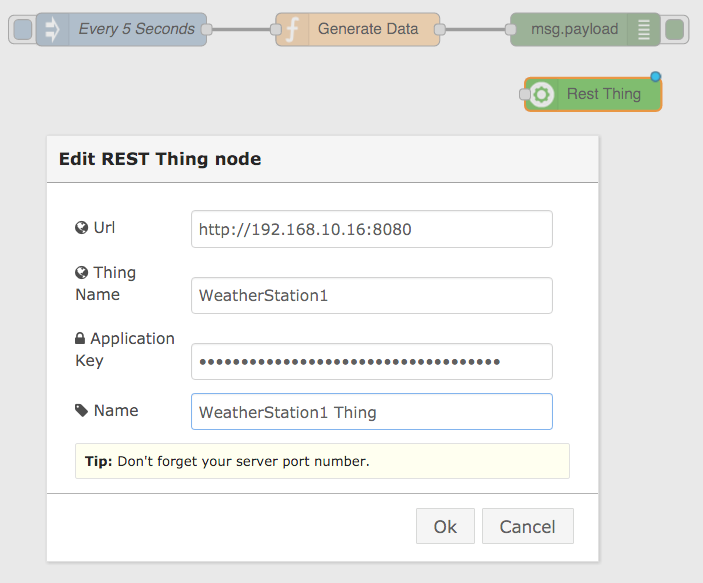Screen dimensions: 703x583
Task: Select the Generate Data node label
Action: click(368, 29)
